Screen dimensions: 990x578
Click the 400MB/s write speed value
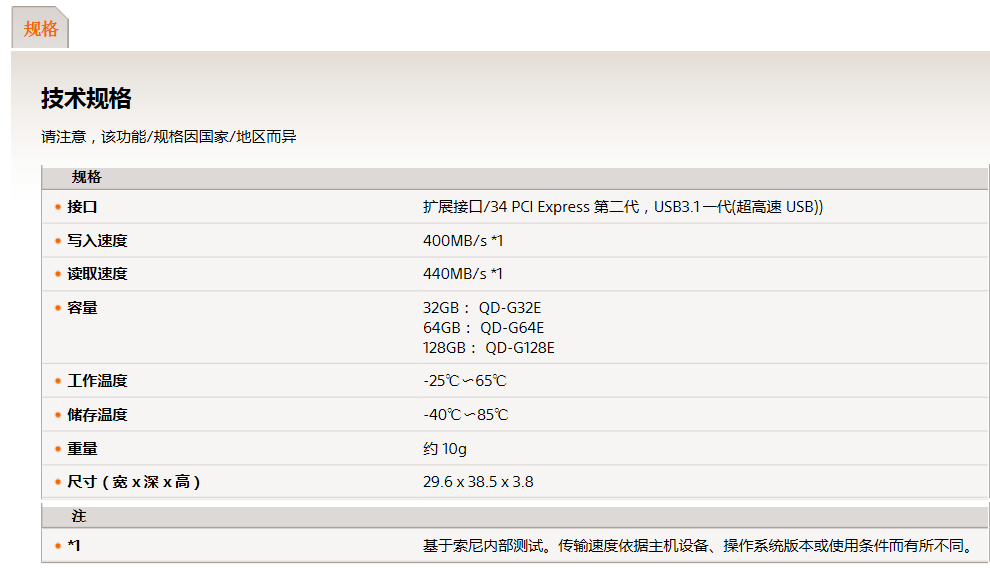(463, 241)
